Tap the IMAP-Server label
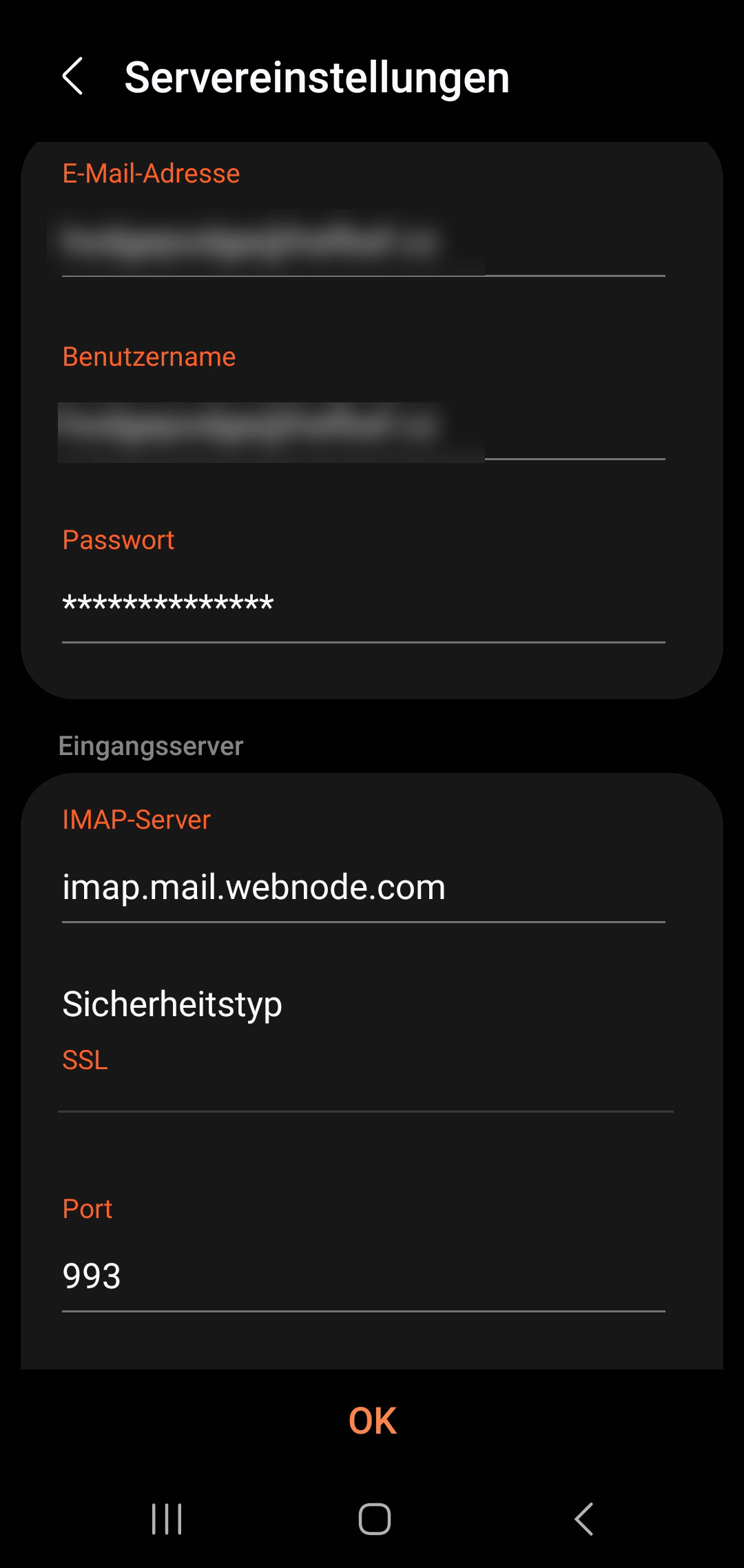 (136, 820)
